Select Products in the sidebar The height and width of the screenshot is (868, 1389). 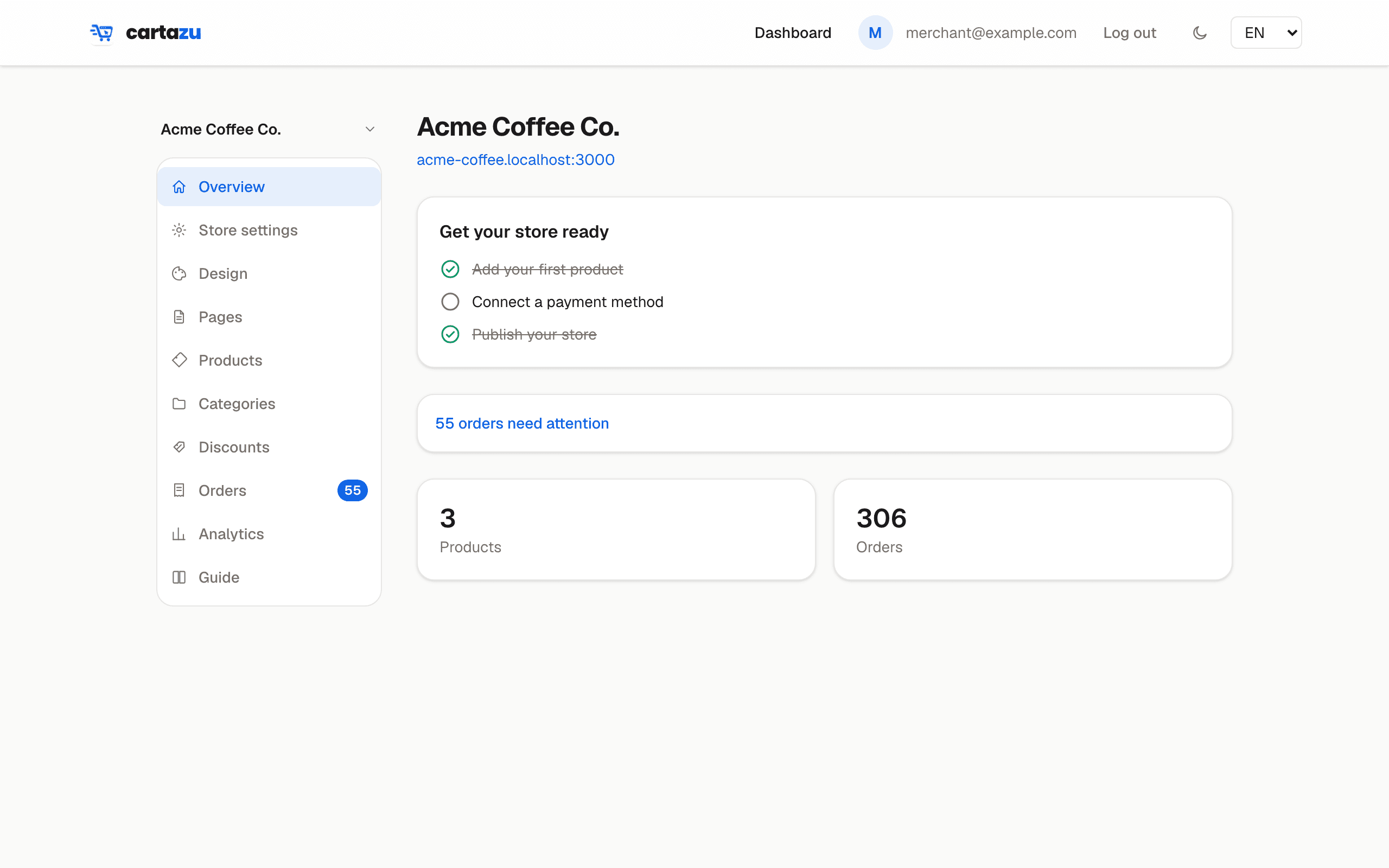269,360
